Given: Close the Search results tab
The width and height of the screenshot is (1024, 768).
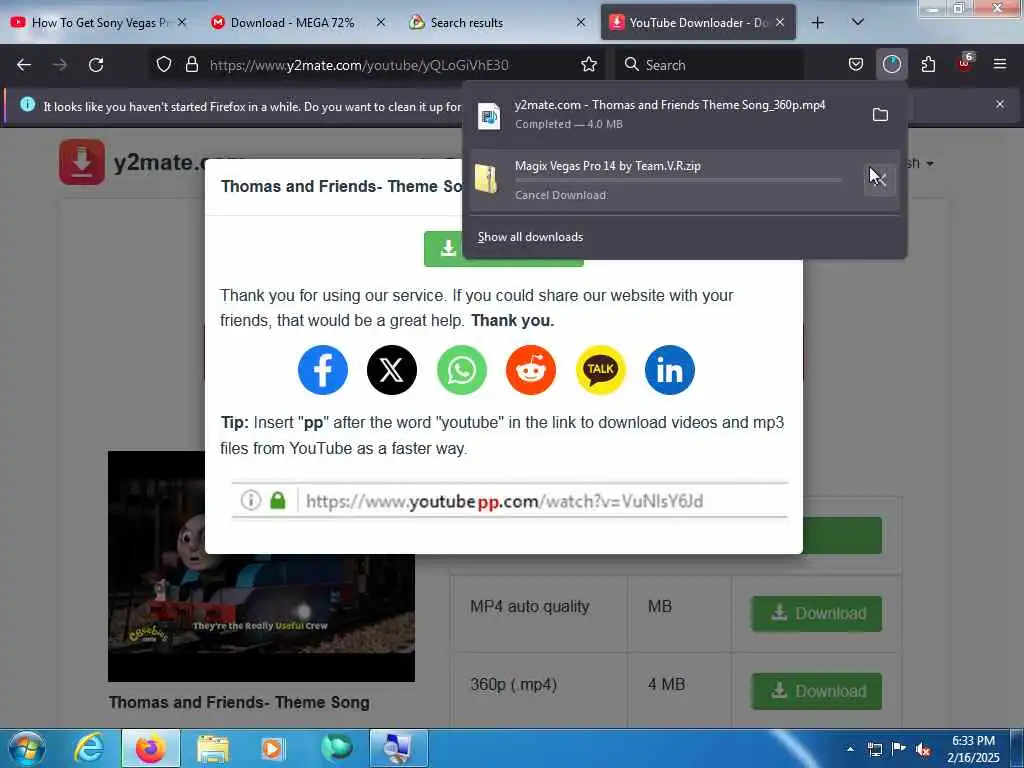Looking at the screenshot, I should 581,22.
